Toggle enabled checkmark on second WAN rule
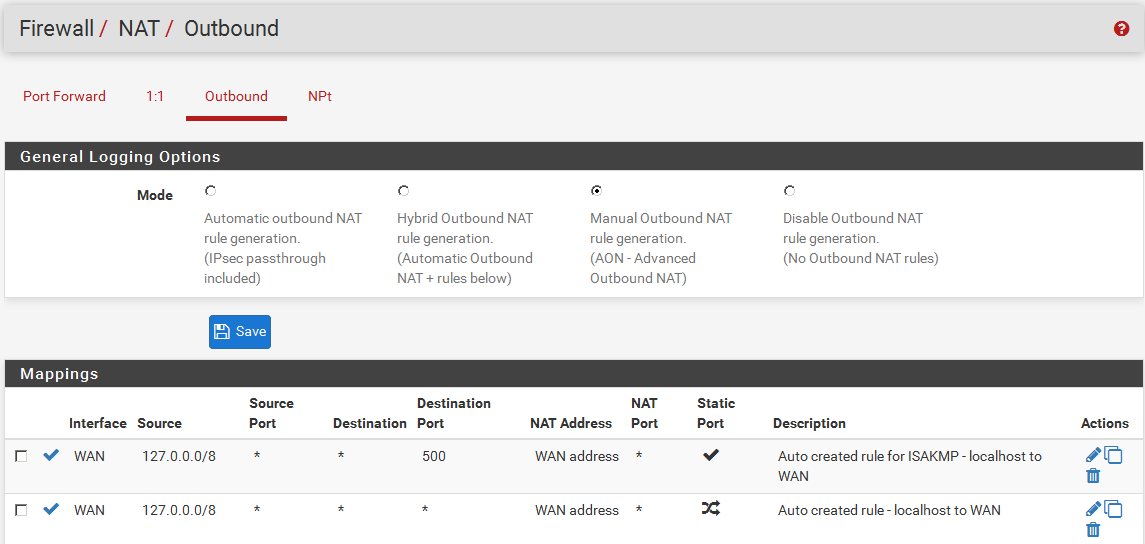 51,509
